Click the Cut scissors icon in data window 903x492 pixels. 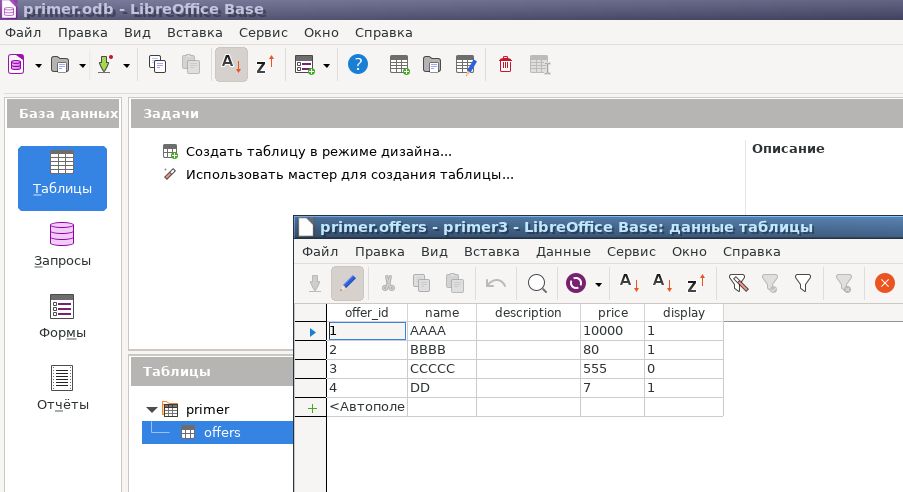[x=388, y=283]
